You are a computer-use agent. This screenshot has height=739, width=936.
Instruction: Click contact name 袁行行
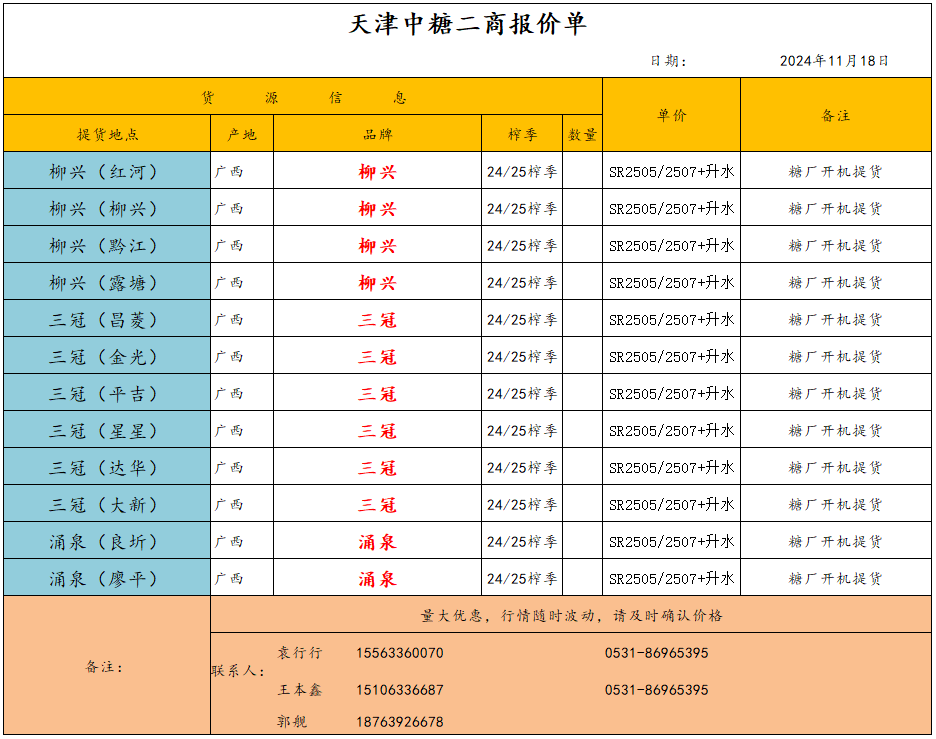tap(300, 653)
